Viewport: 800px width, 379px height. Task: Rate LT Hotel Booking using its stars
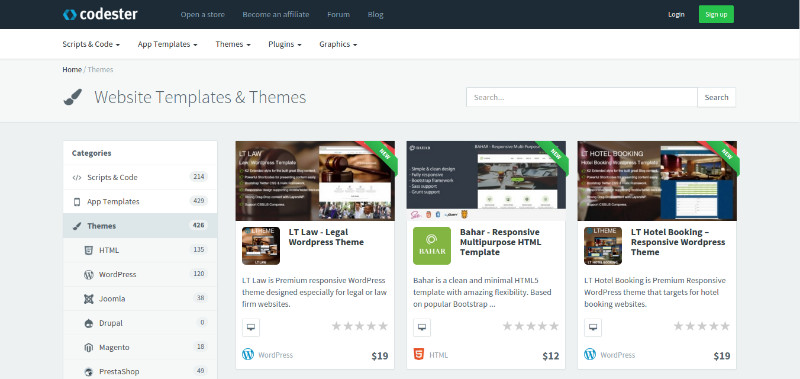[x=702, y=326]
